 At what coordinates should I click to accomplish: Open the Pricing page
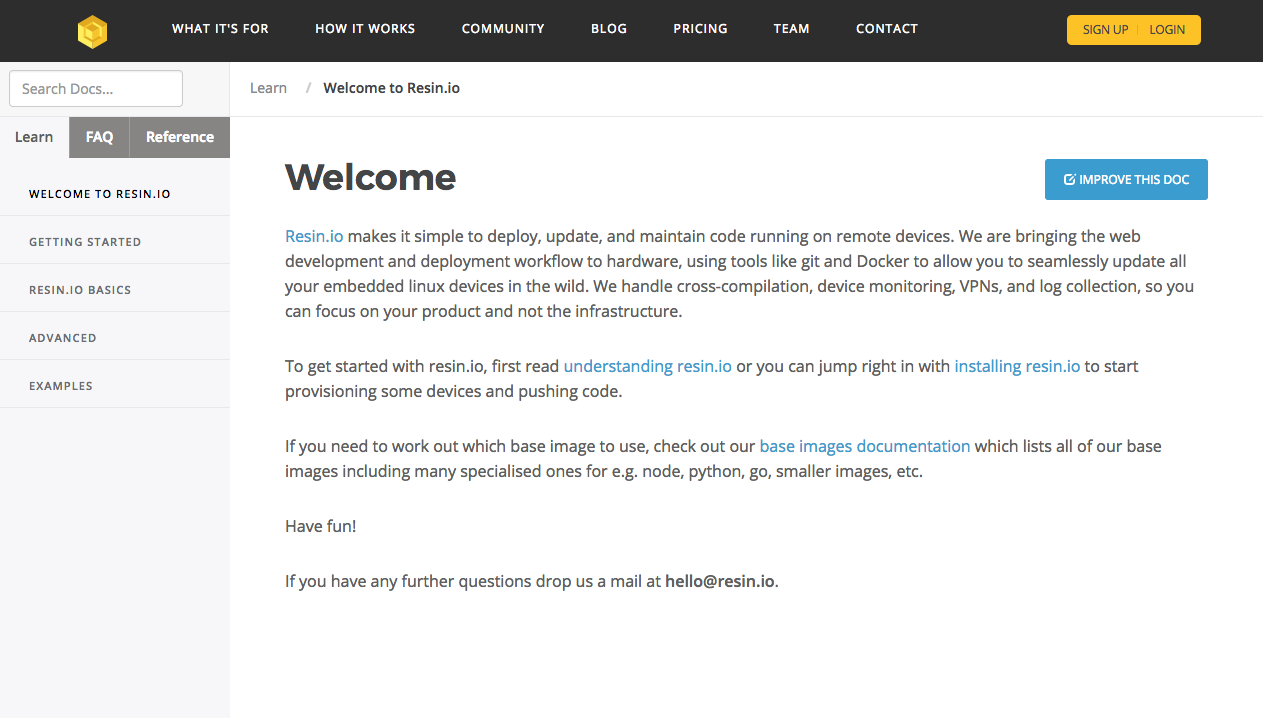(x=700, y=29)
